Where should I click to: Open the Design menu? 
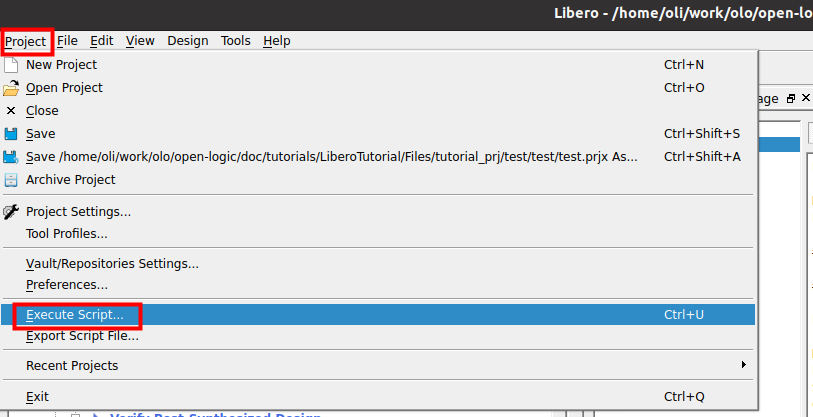188,41
